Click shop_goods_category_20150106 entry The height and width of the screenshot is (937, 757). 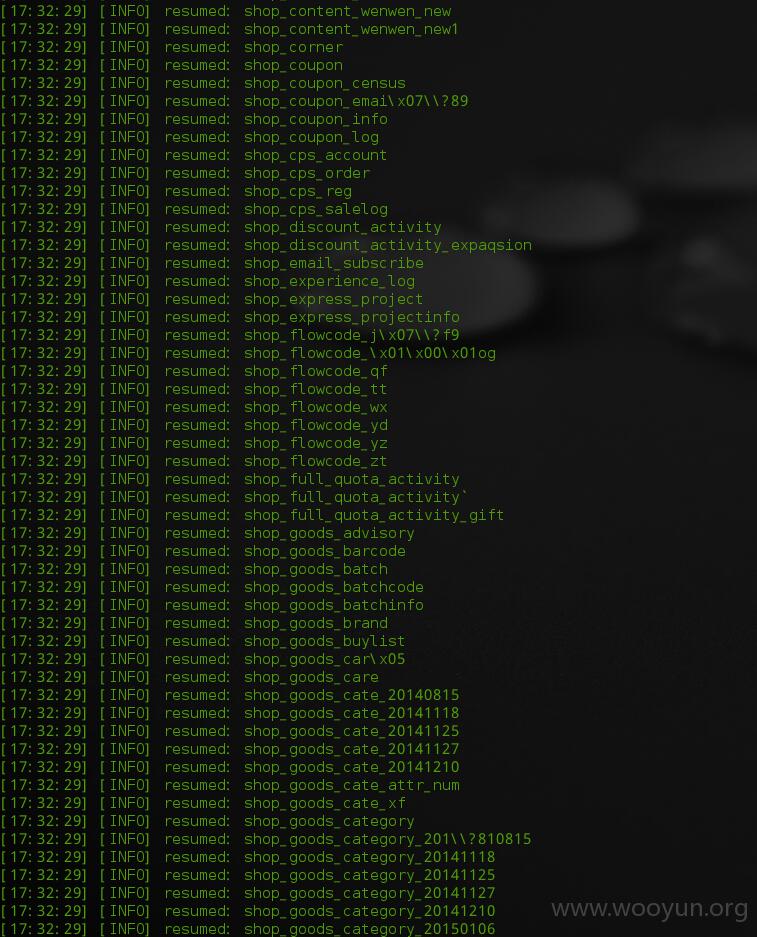(x=370, y=929)
